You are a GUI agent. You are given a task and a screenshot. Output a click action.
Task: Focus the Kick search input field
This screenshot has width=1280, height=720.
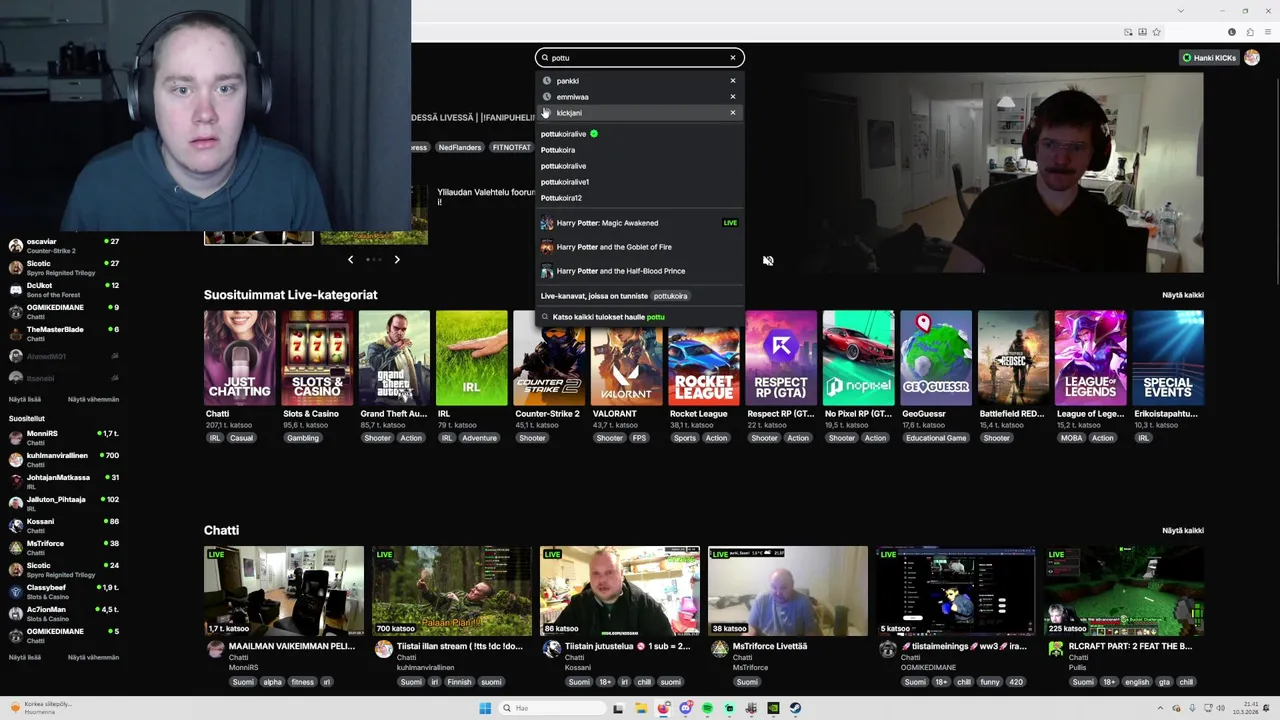point(639,57)
